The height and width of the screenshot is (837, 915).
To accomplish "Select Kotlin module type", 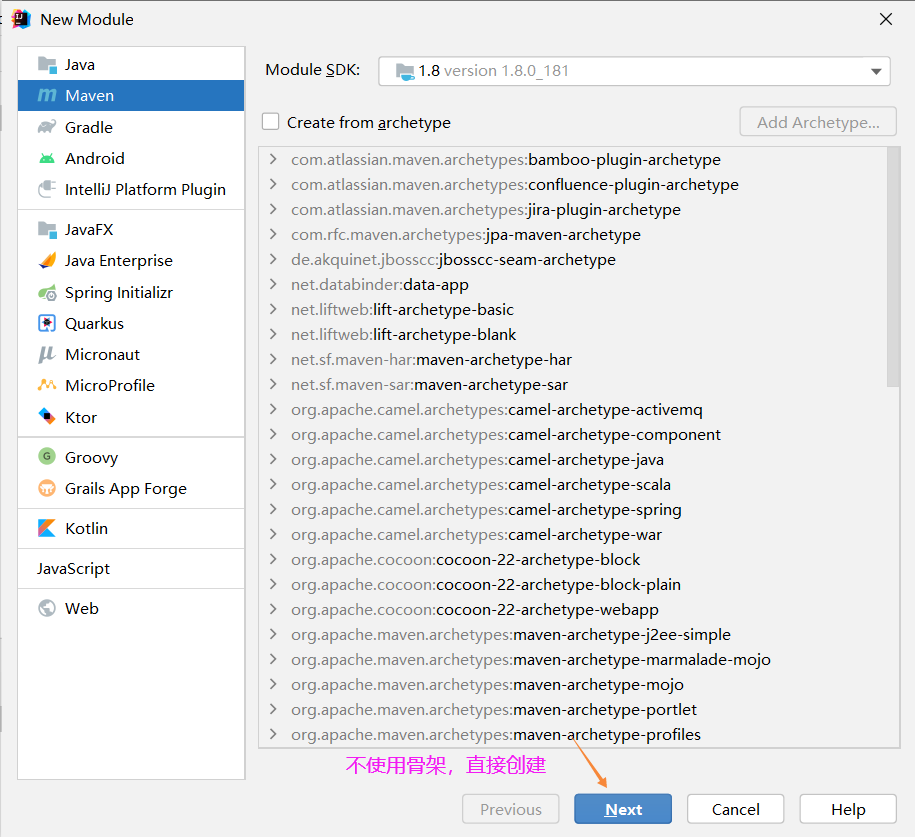I will [131, 528].
